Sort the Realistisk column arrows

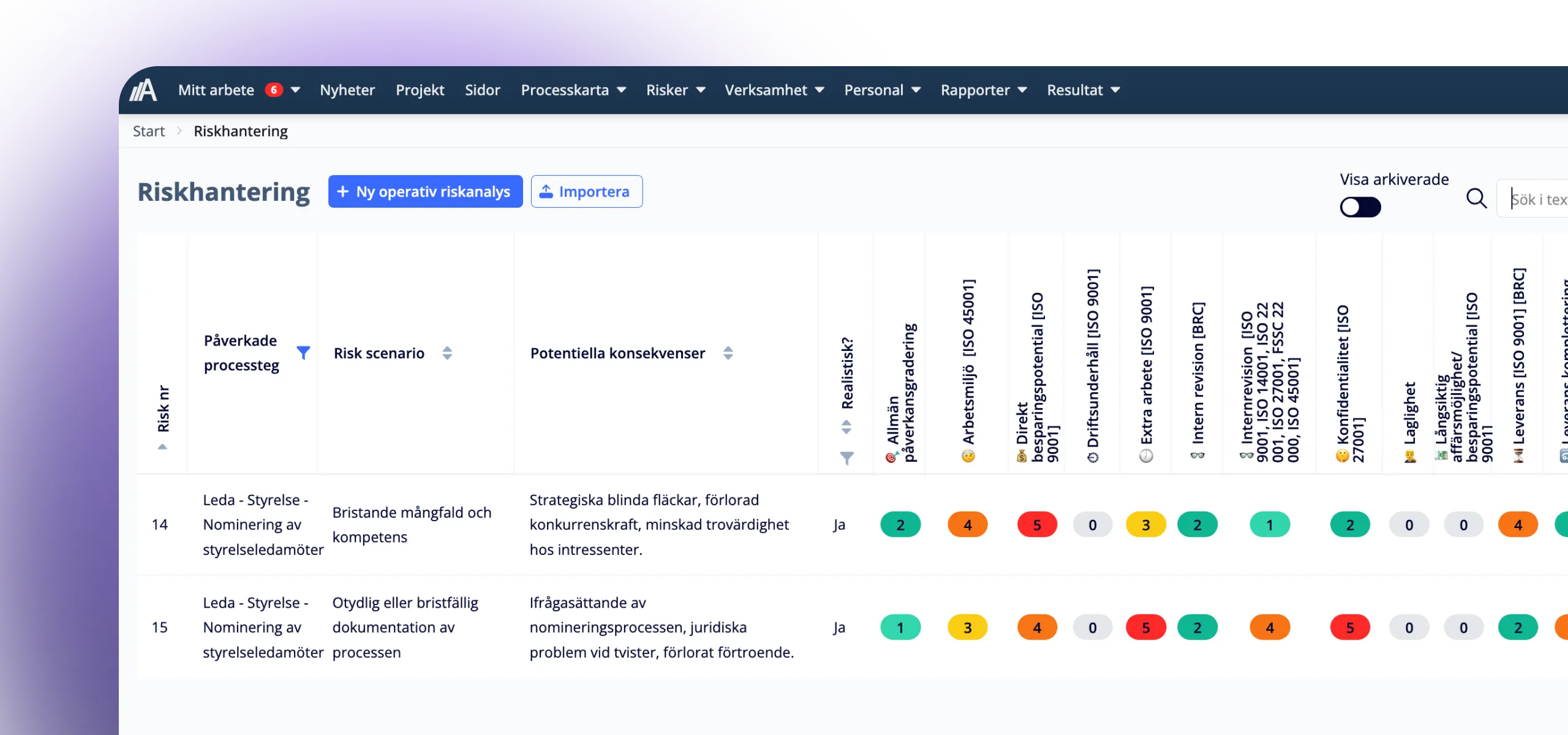pyautogui.click(x=846, y=427)
